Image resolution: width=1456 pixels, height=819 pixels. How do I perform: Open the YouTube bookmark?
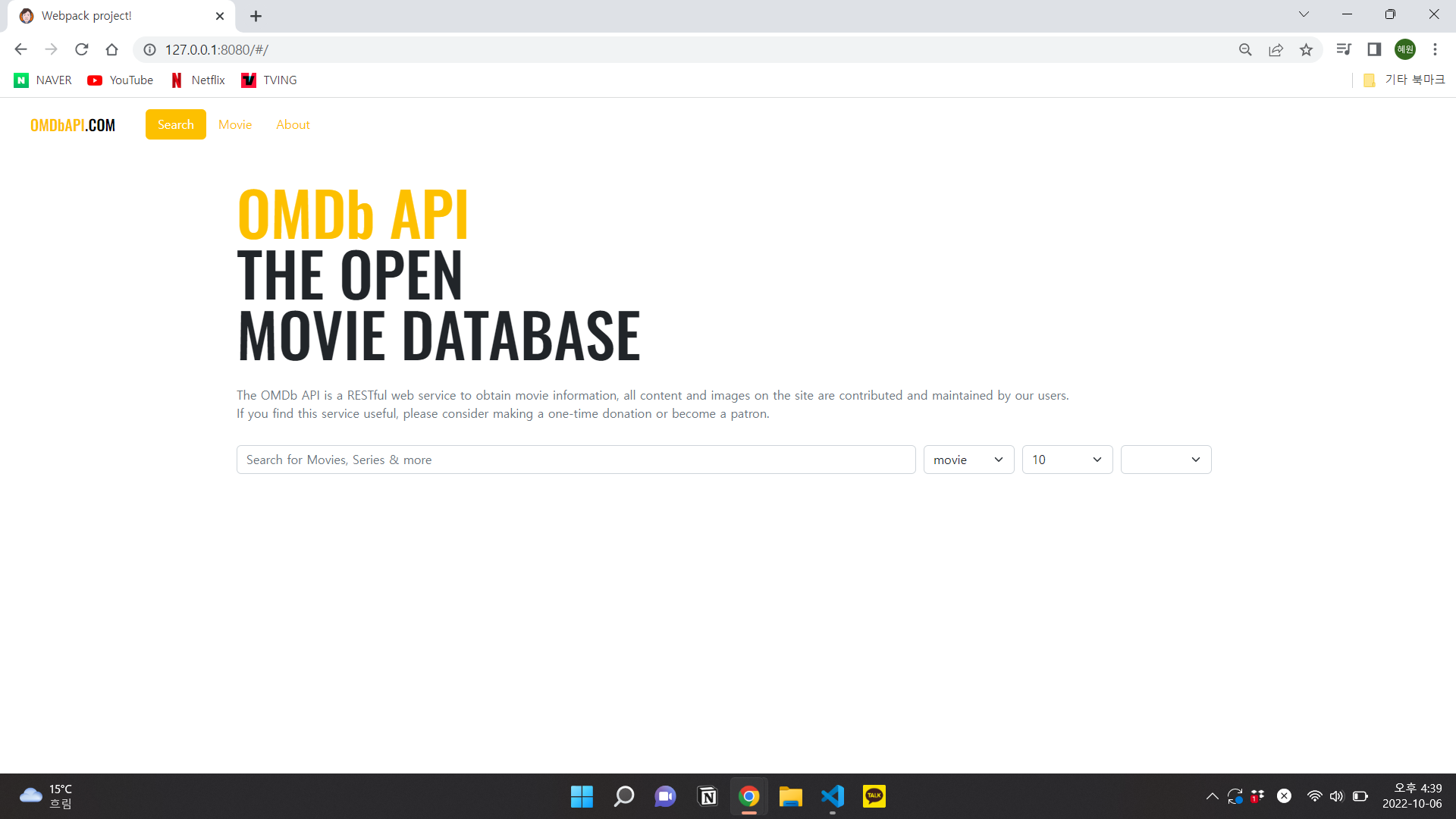[120, 80]
